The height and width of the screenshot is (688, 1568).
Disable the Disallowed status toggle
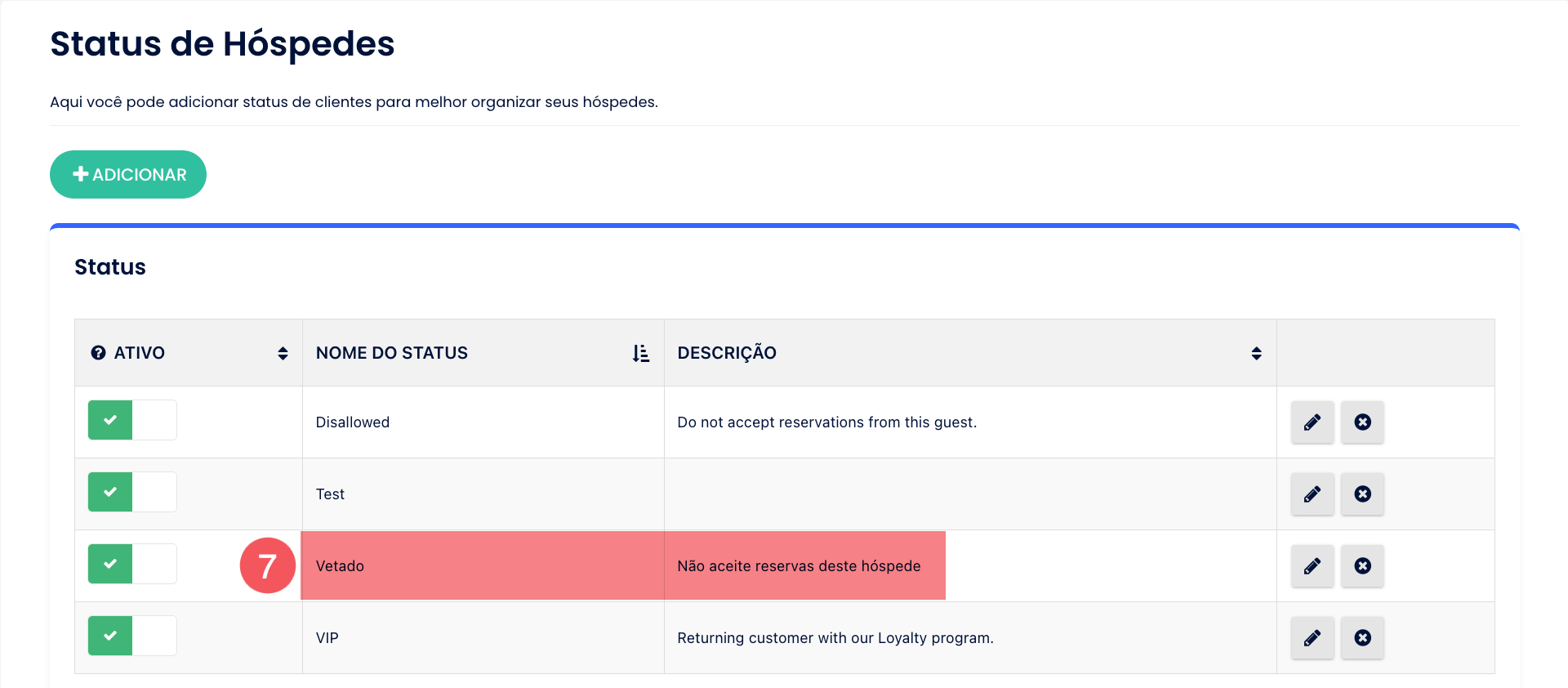point(132,420)
